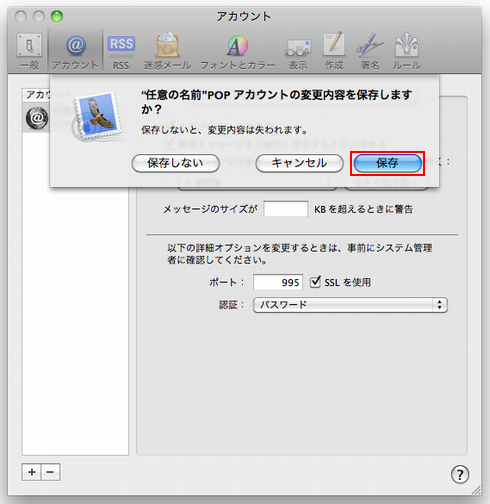Click the green zoom window button
Image resolution: width=490 pixels, height=504 pixels.
57,16
